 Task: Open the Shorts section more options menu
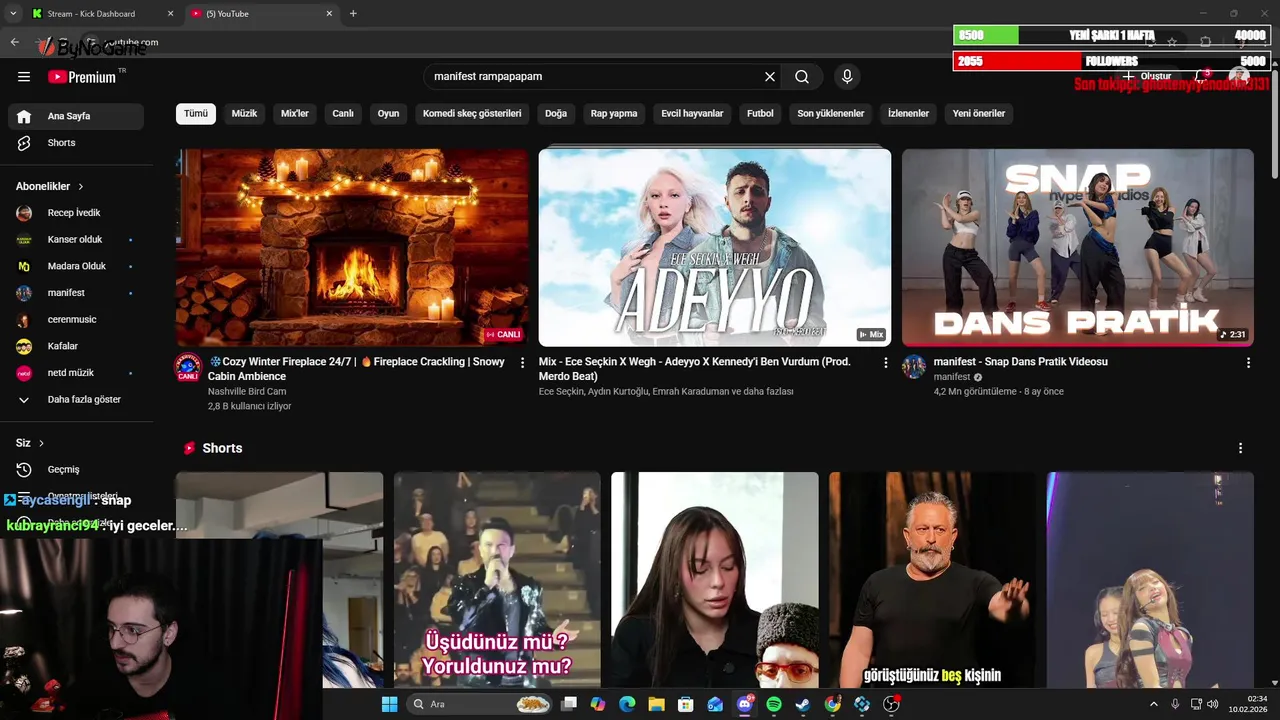[x=1241, y=448]
